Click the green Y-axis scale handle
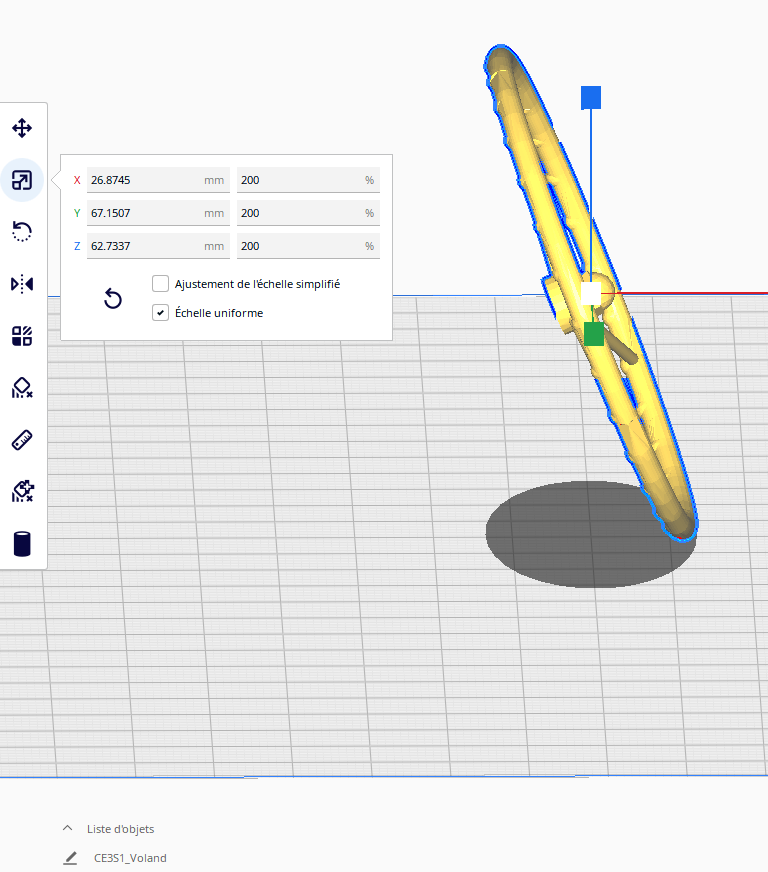Image resolution: width=768 pixels, height=872 pixels. pos(594,334)
